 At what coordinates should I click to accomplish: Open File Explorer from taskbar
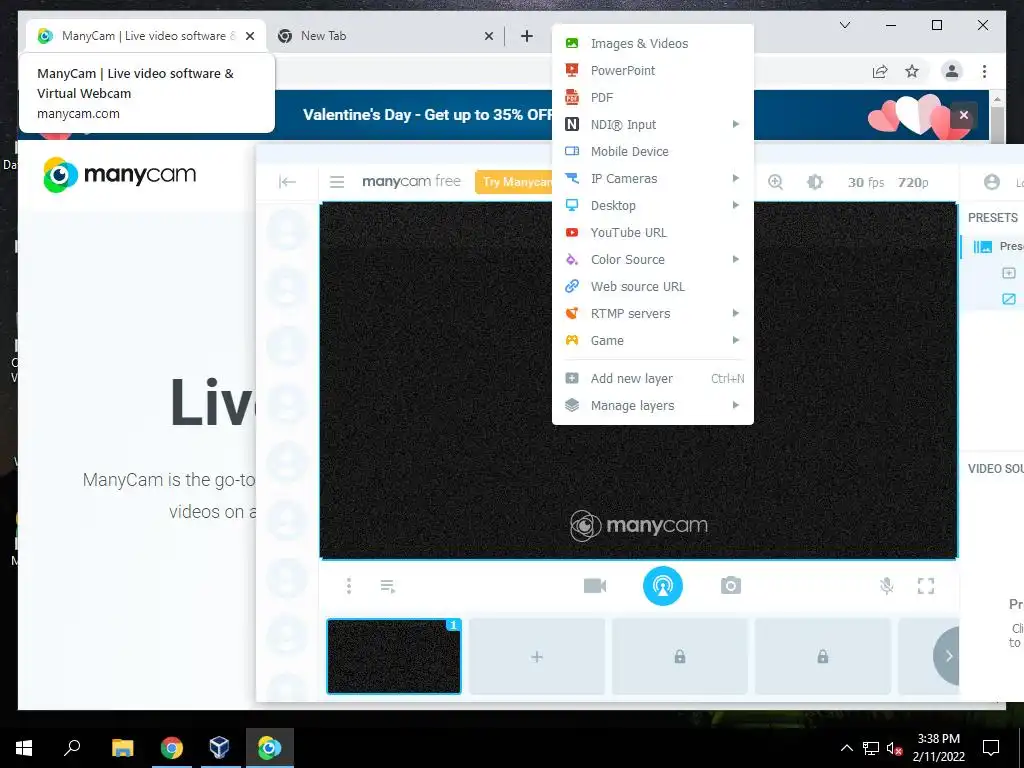(x=123, y=747)
